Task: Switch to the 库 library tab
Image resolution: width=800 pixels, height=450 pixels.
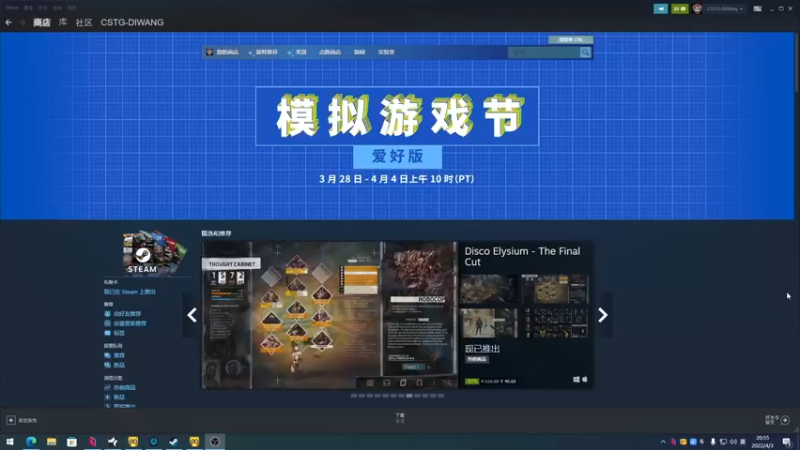Action: click(63, 22)
